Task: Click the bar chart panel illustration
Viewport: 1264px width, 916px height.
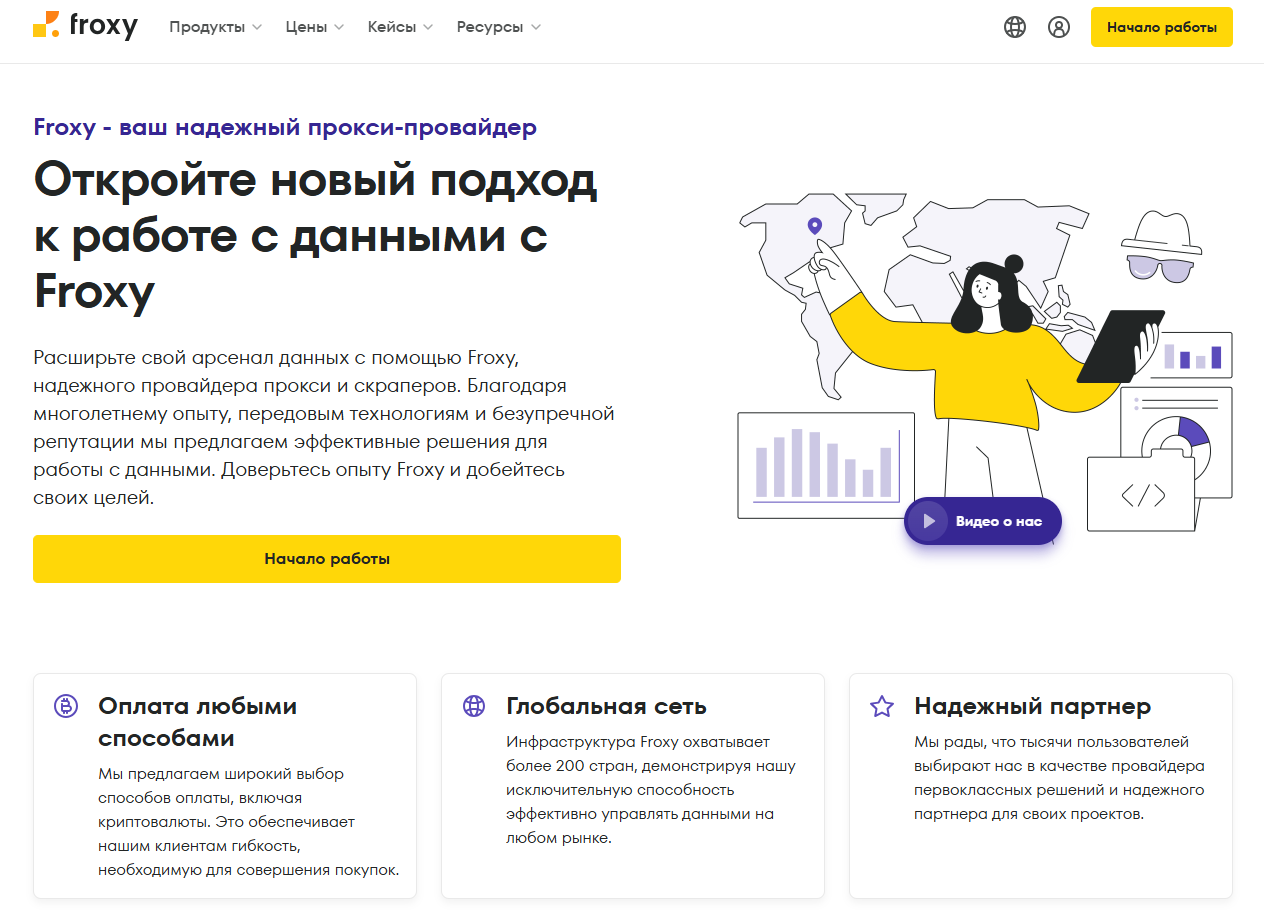Action: 826,465
